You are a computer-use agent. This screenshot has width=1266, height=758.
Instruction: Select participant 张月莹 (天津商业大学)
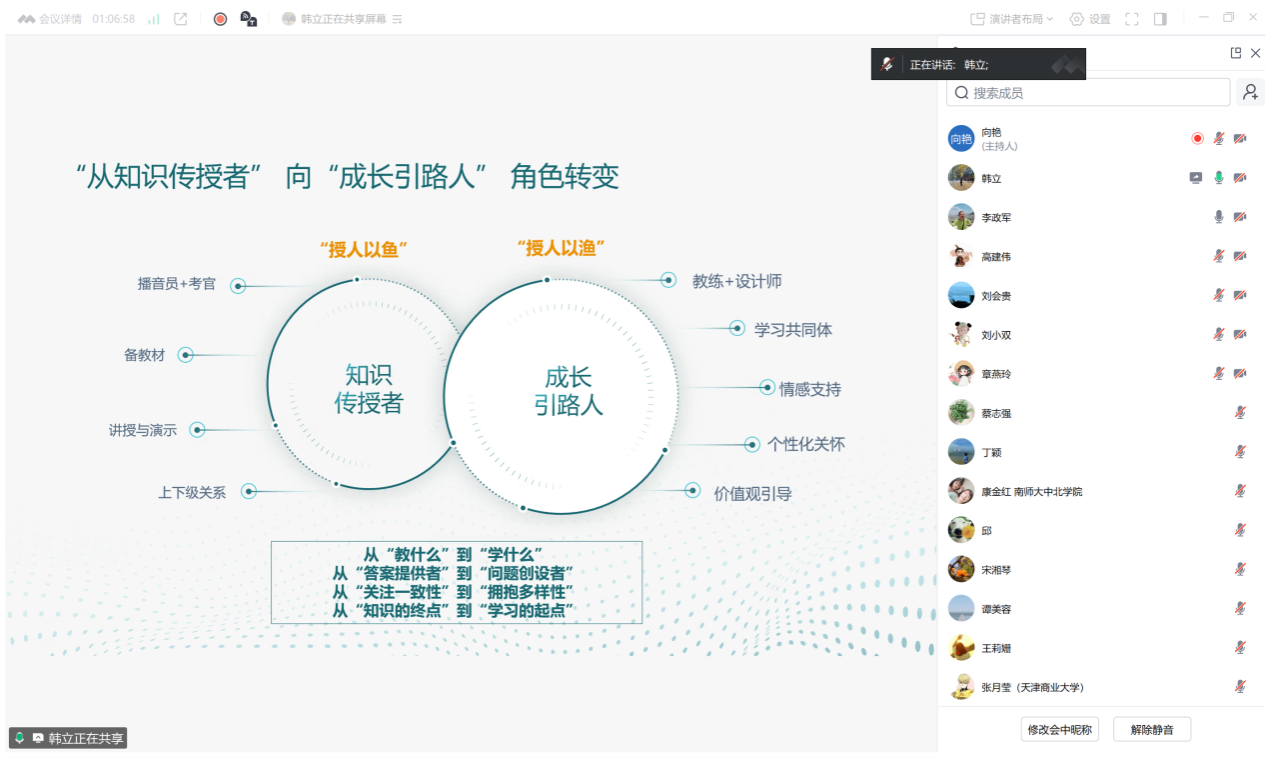click(1032, 687)
